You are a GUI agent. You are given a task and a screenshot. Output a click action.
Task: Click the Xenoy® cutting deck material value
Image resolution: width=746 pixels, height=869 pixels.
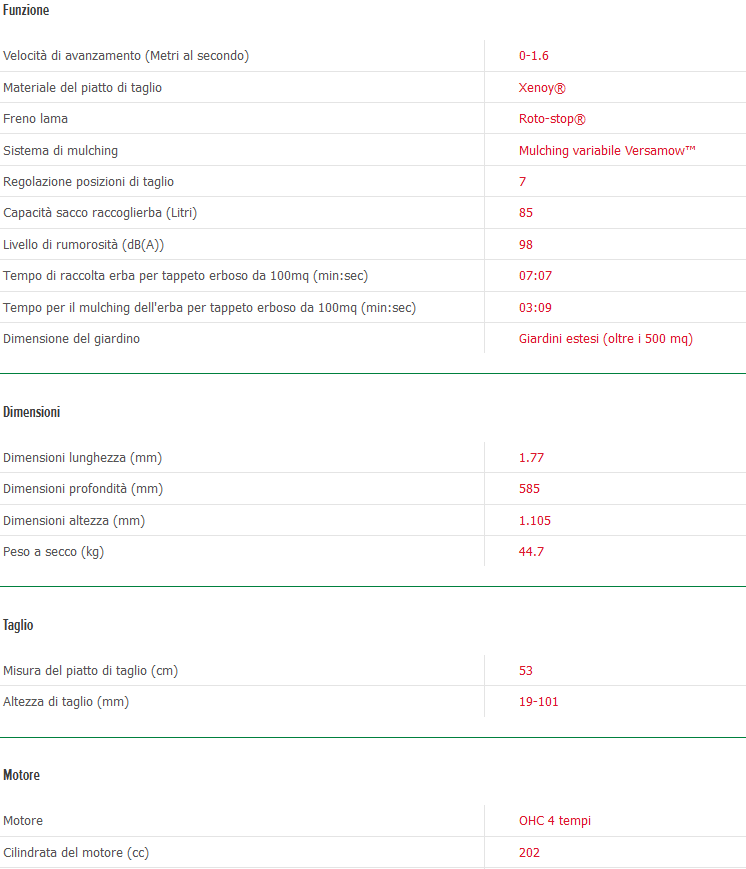(542, 88)
